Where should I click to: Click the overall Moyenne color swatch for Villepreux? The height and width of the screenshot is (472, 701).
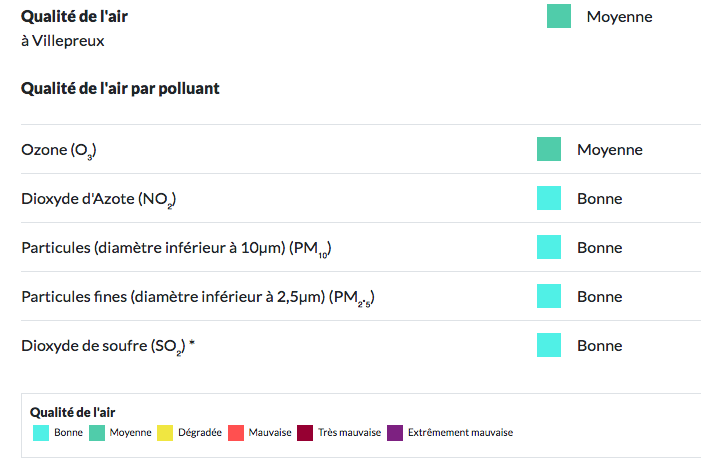(559, 16)
